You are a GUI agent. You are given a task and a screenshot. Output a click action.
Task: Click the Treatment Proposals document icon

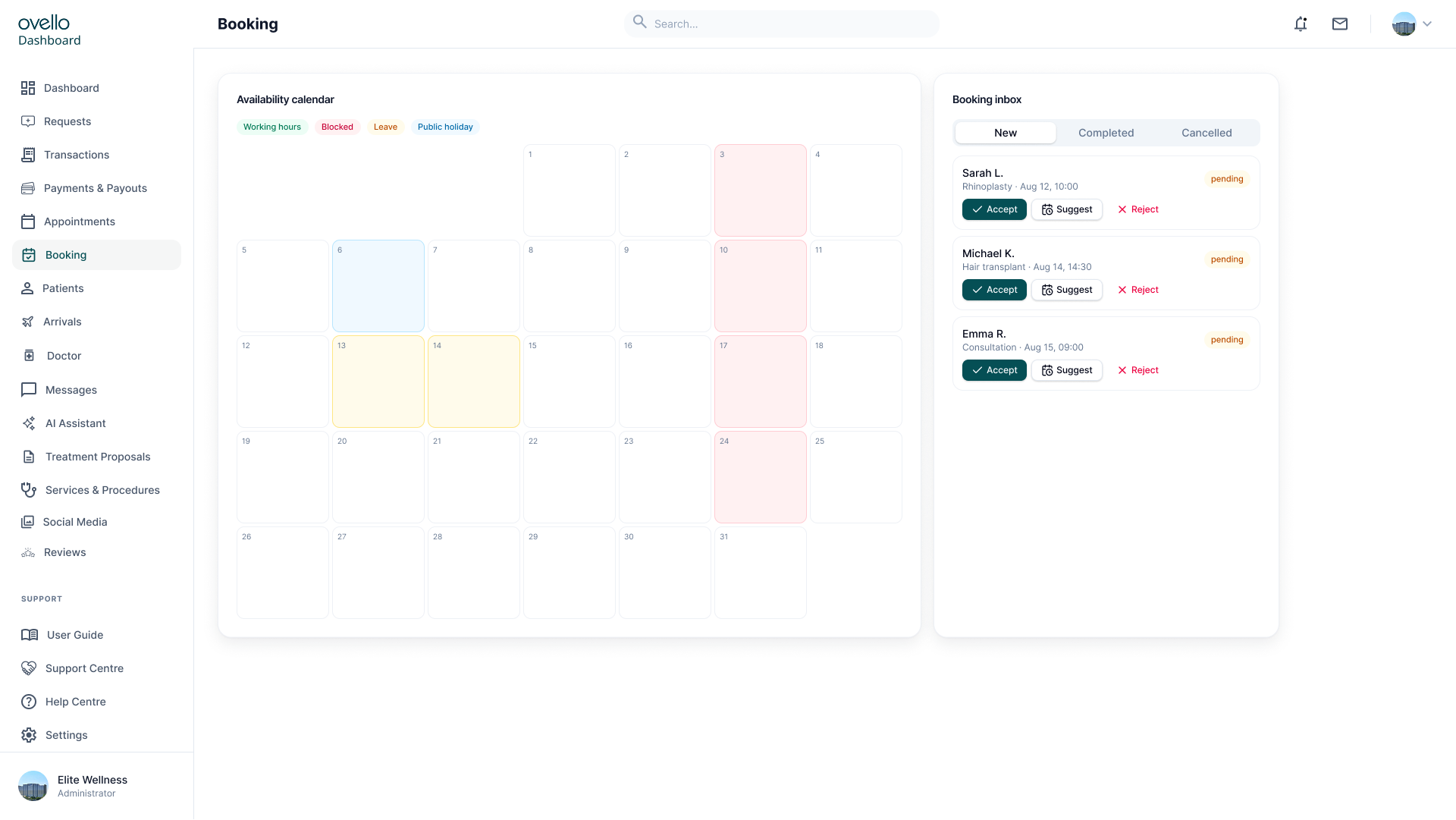click(x=29, y=457)
